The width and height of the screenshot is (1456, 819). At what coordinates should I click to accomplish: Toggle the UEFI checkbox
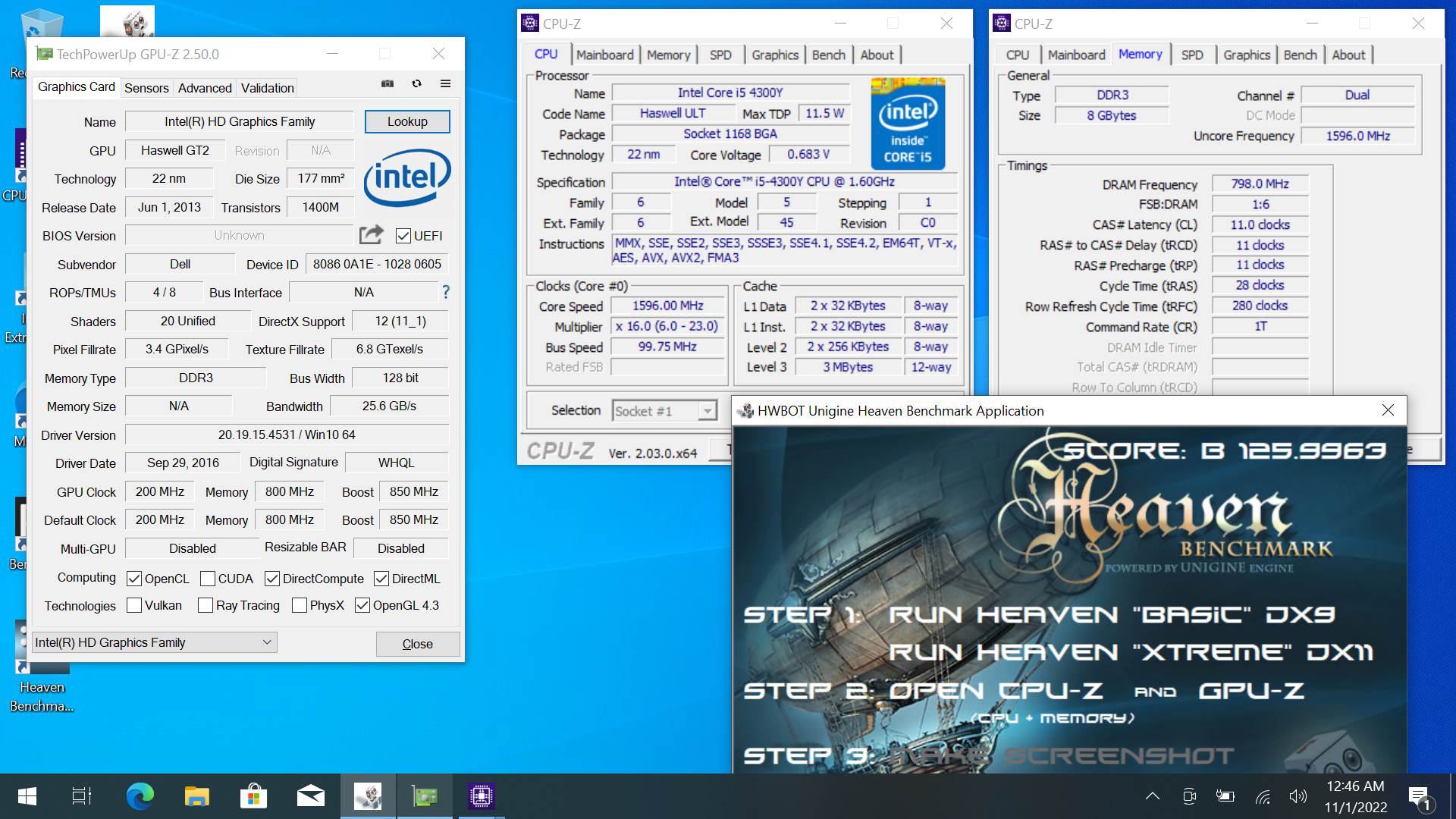[x=403, y=236]
